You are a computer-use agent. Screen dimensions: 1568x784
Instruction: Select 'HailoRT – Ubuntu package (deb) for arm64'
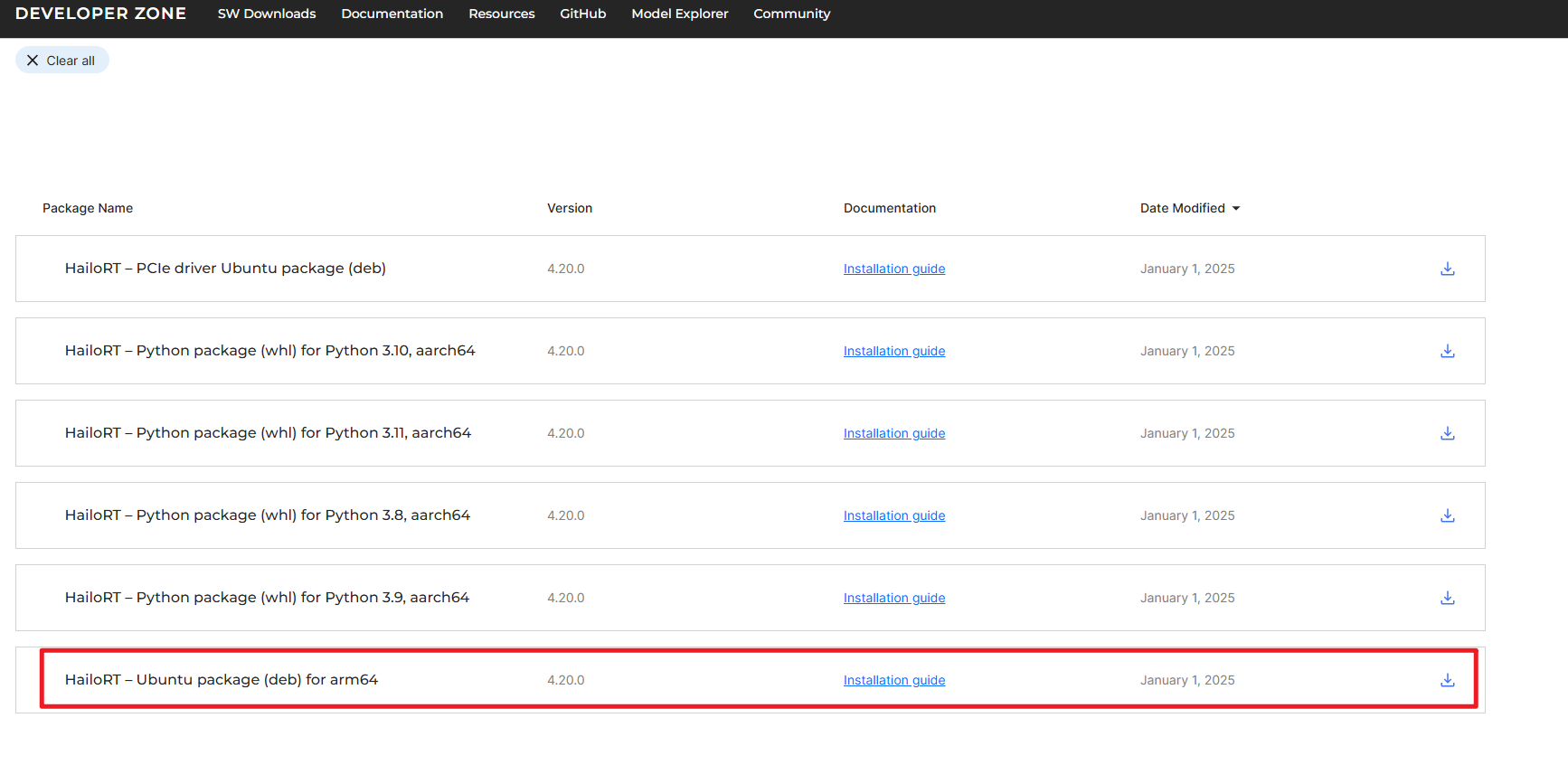tap(222, 680)
